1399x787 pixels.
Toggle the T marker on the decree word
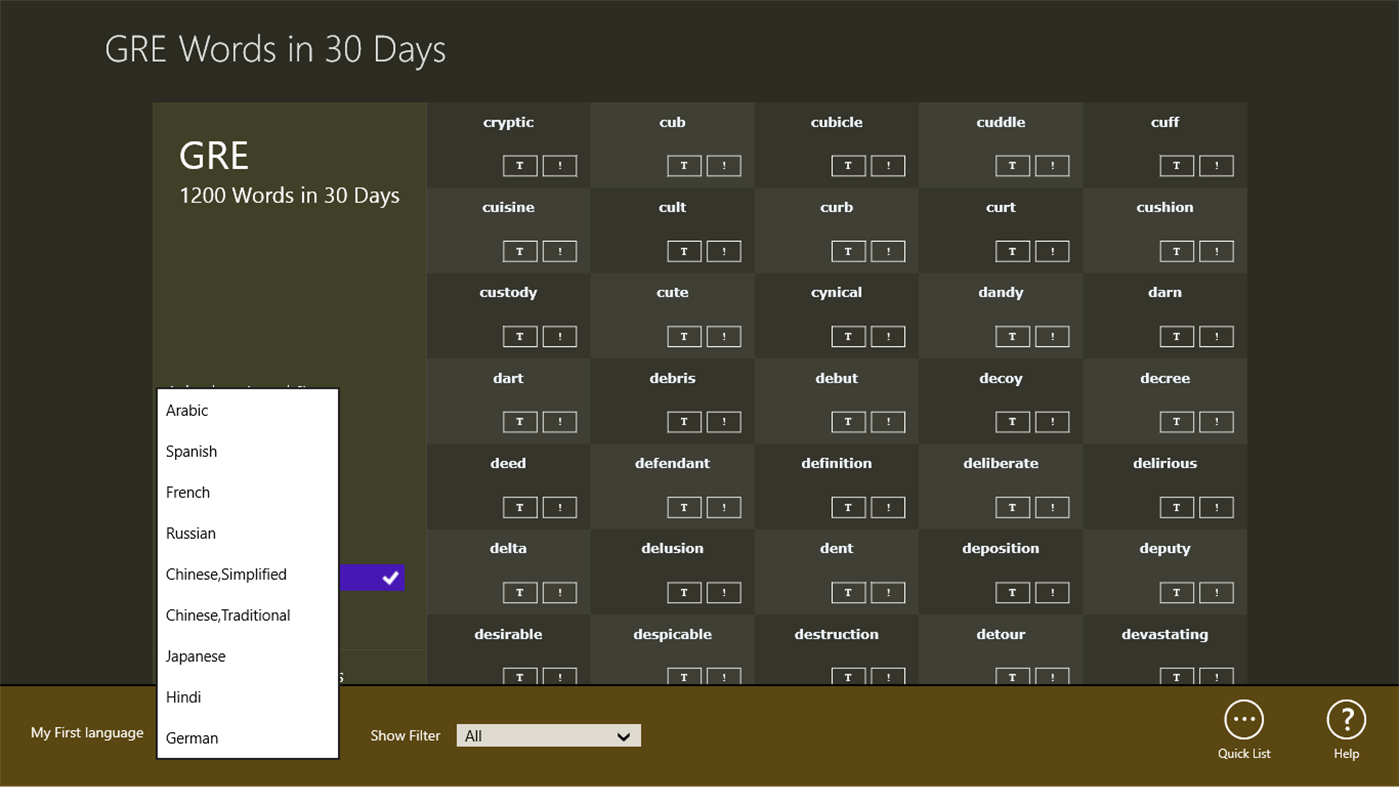(1177, 421)
